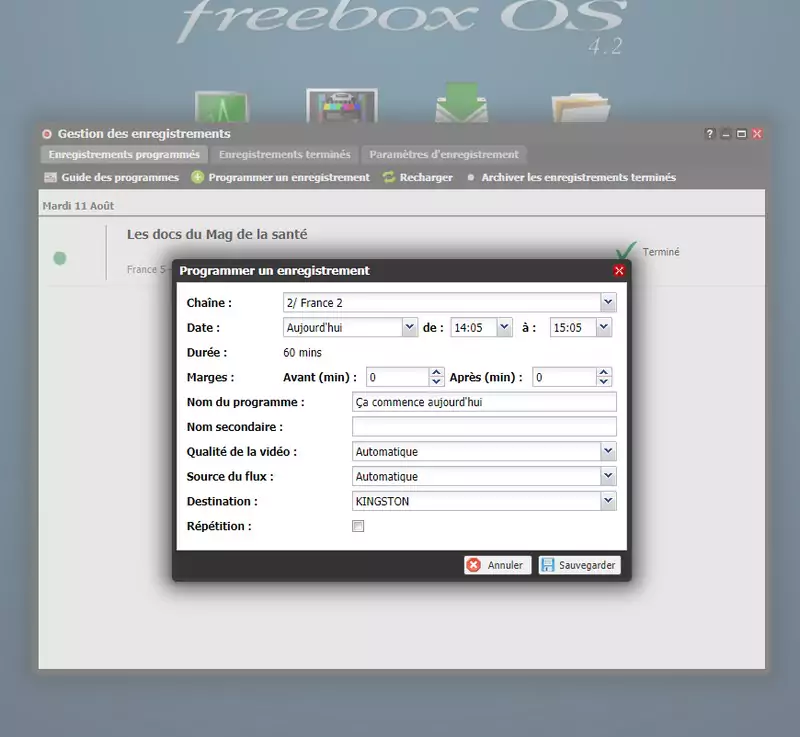
Task: Click the Guide des programmes icon
Action: click(51, 177)
